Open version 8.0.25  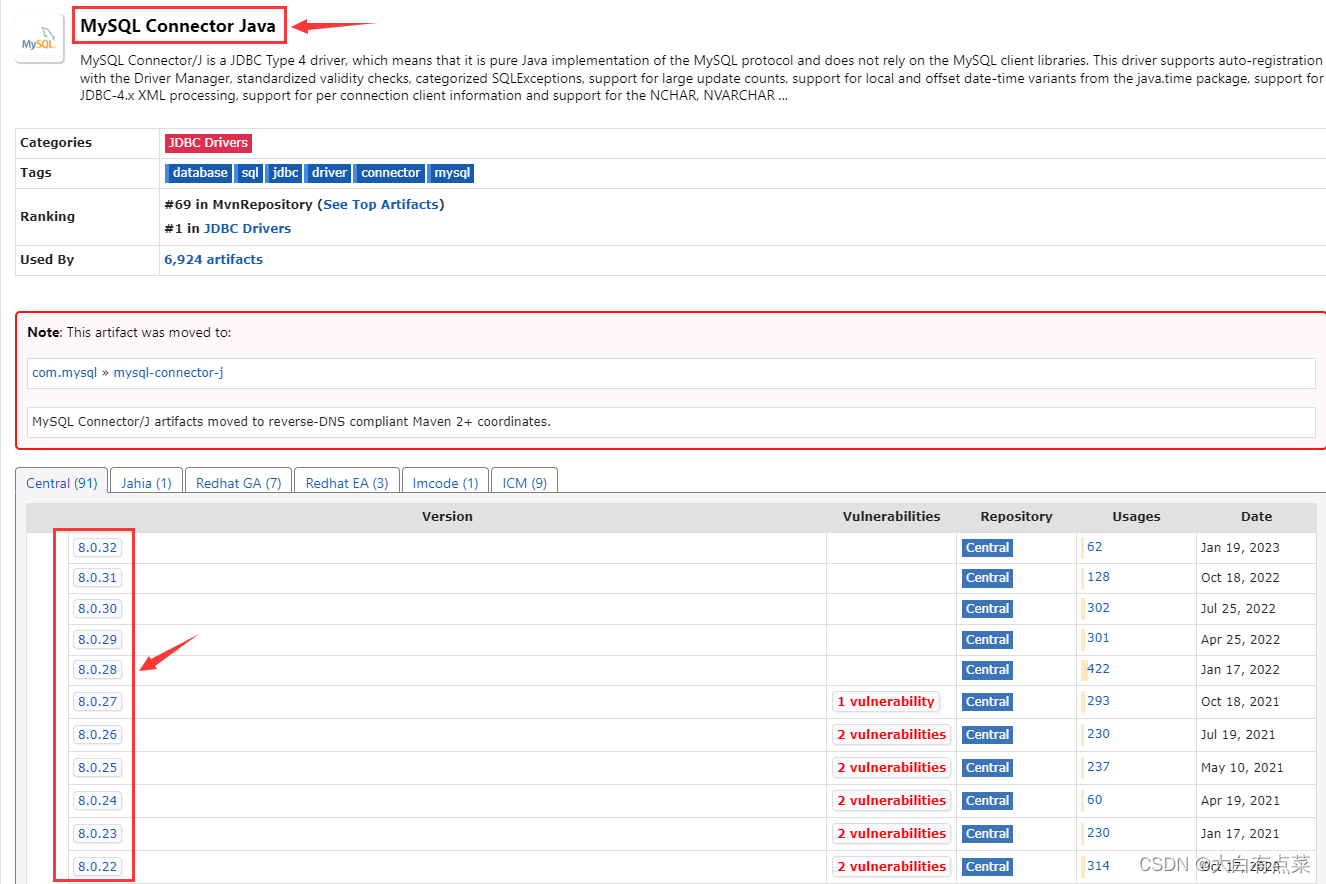pyautogui.click(x=97, y=768)
